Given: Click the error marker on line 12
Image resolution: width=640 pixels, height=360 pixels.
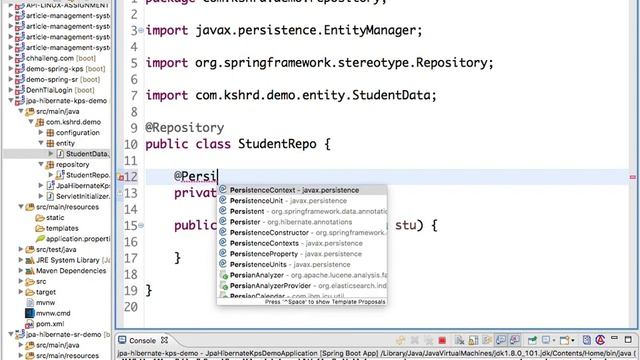Looking at the screenshot, I should point(121,177).
